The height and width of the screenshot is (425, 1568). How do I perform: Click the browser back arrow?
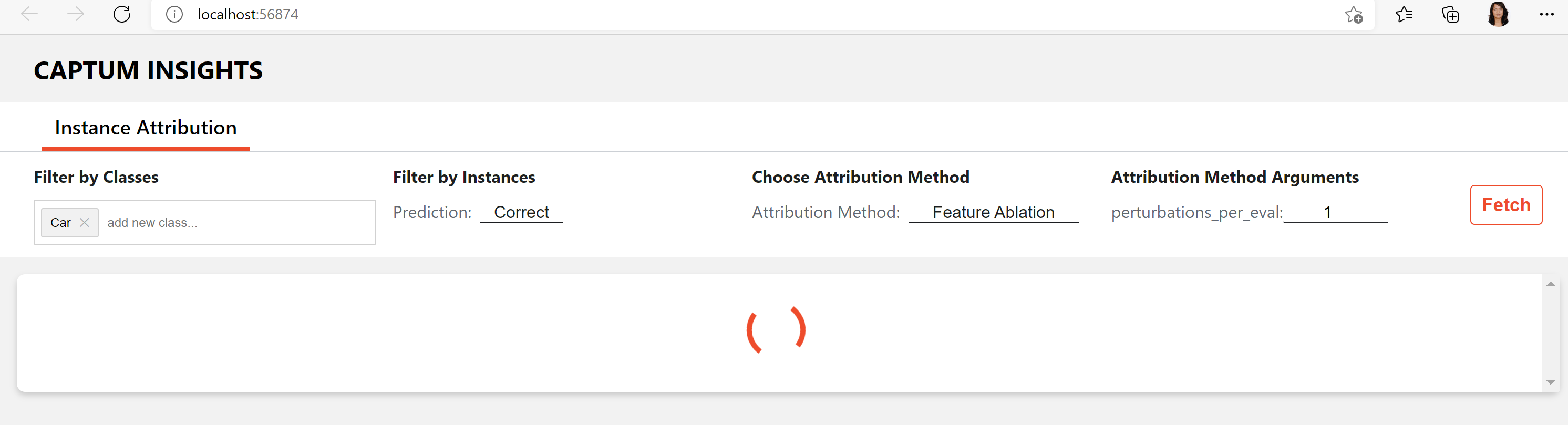[28, 14]
